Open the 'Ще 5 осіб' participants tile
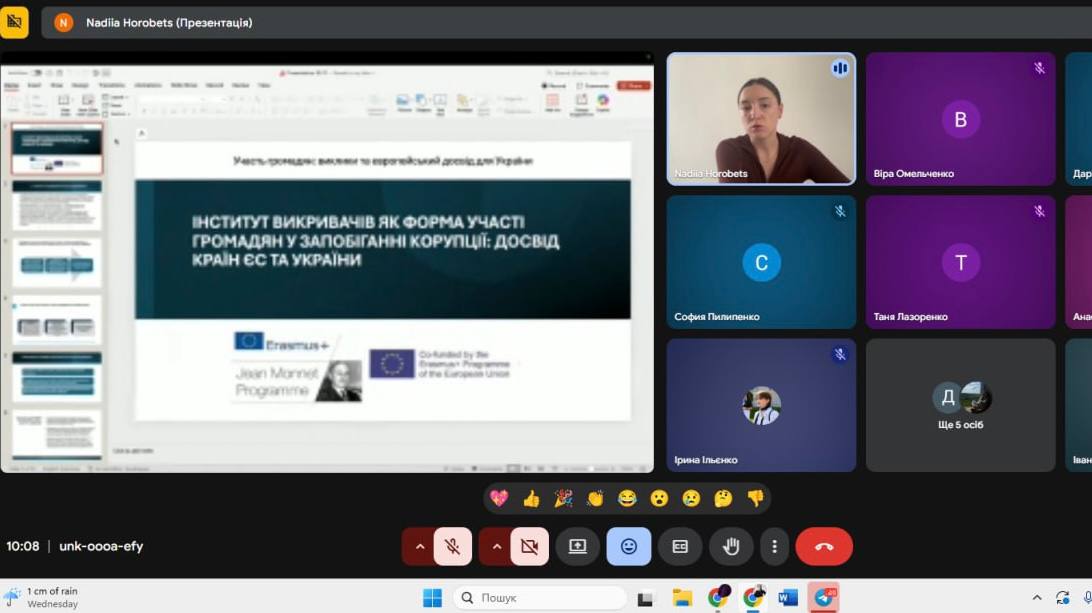Image resolution: width=1092 pixels, height=613 pixels. click(960, 405)
